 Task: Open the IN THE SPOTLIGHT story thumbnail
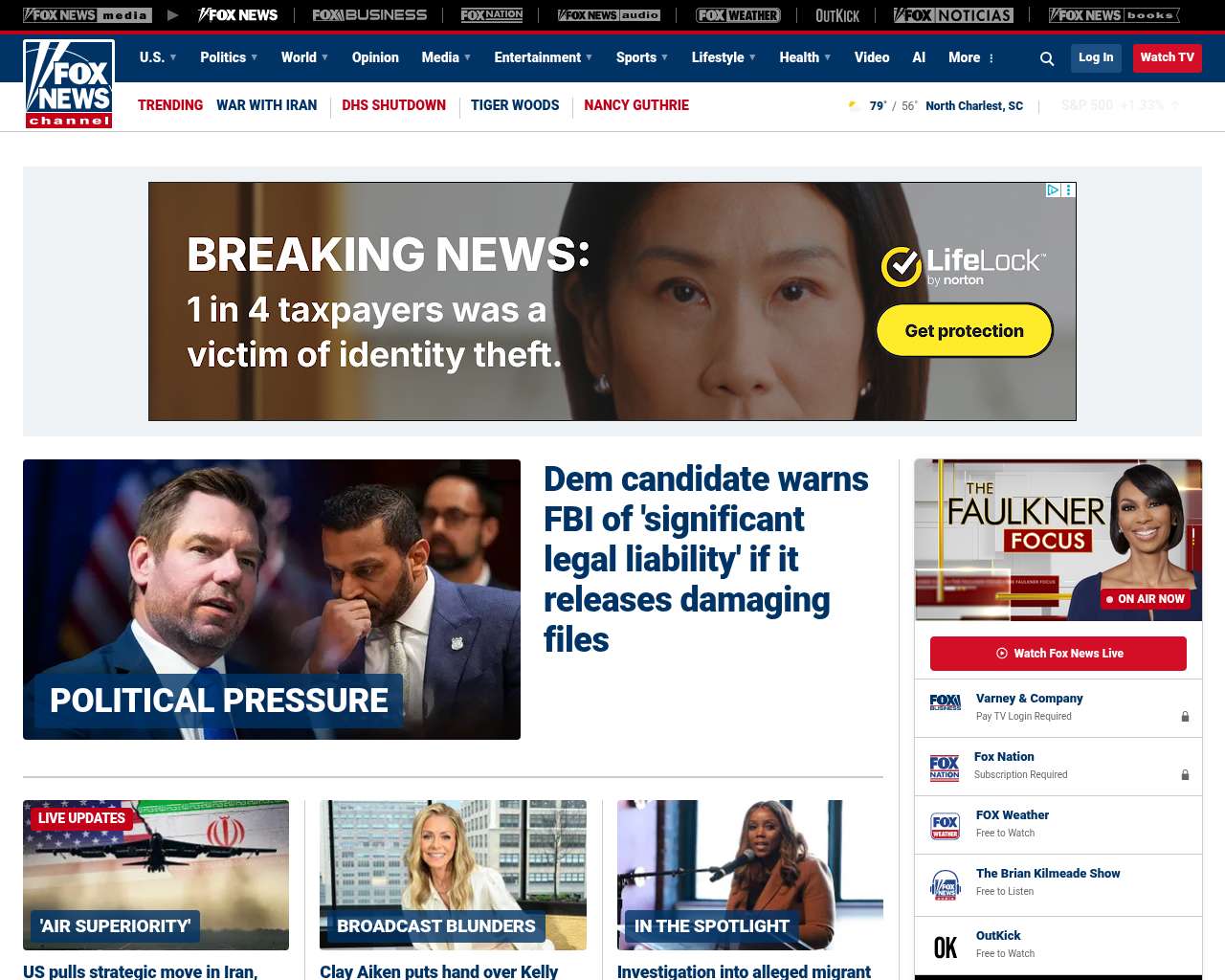750,875
